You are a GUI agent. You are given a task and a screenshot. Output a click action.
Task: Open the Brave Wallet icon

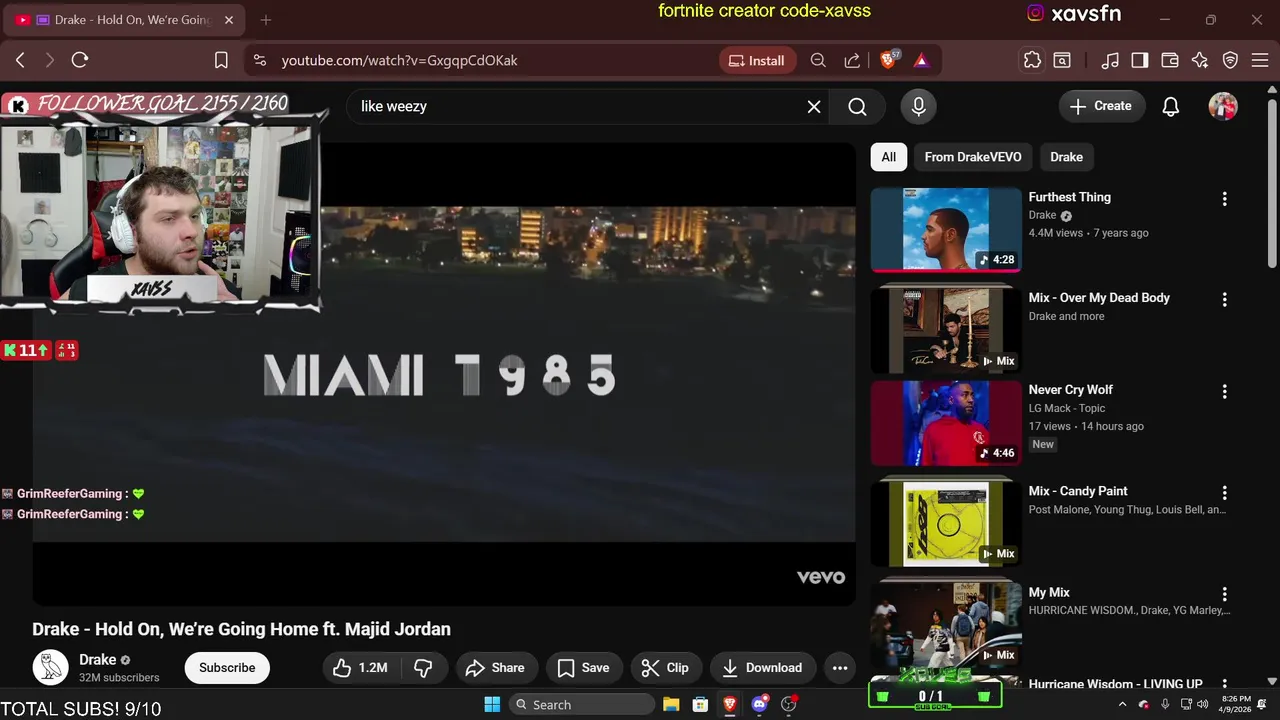tap(1169, 60)
